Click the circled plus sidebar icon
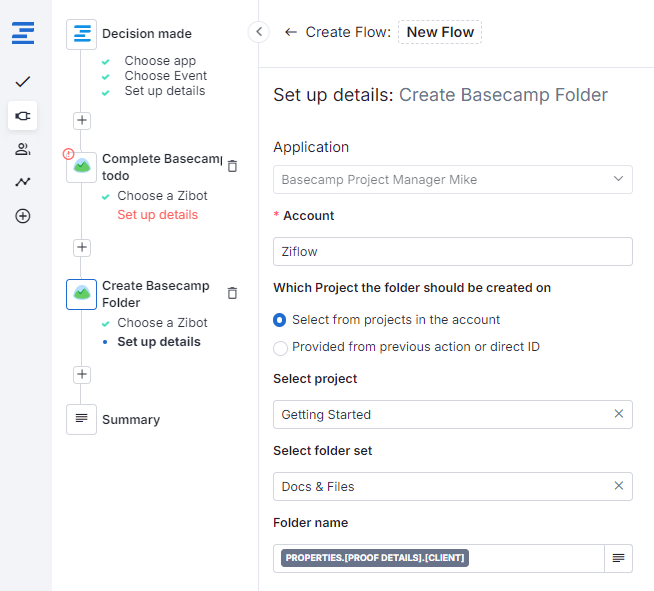 22,216
